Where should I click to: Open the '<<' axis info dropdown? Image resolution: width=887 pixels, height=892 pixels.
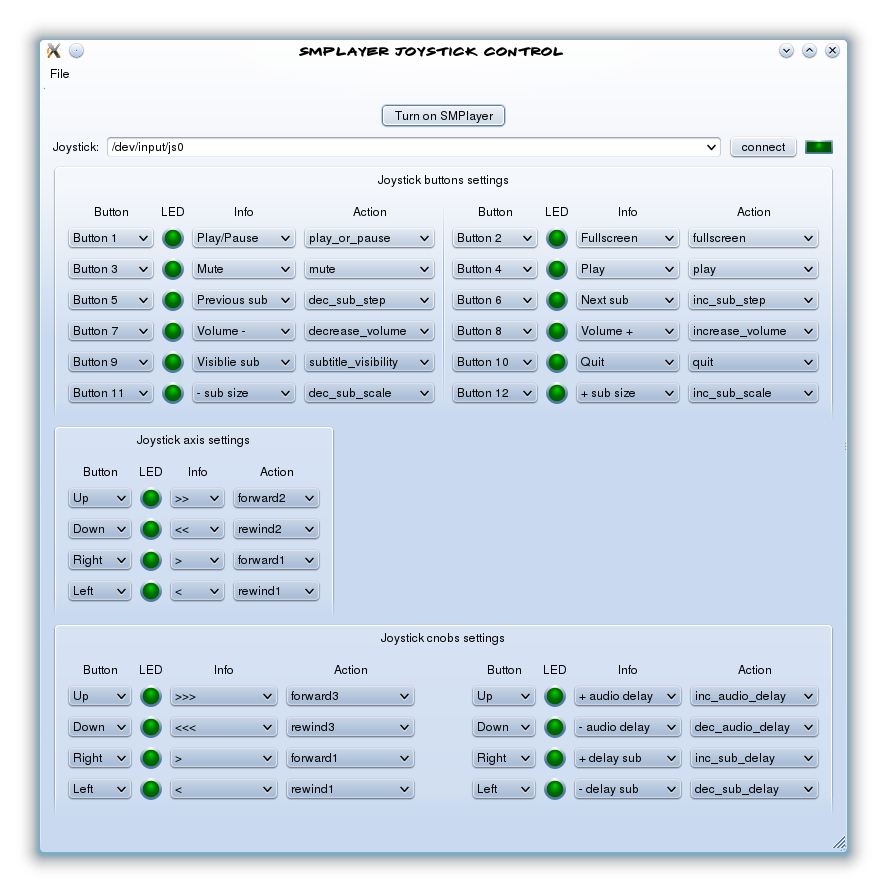197,529
